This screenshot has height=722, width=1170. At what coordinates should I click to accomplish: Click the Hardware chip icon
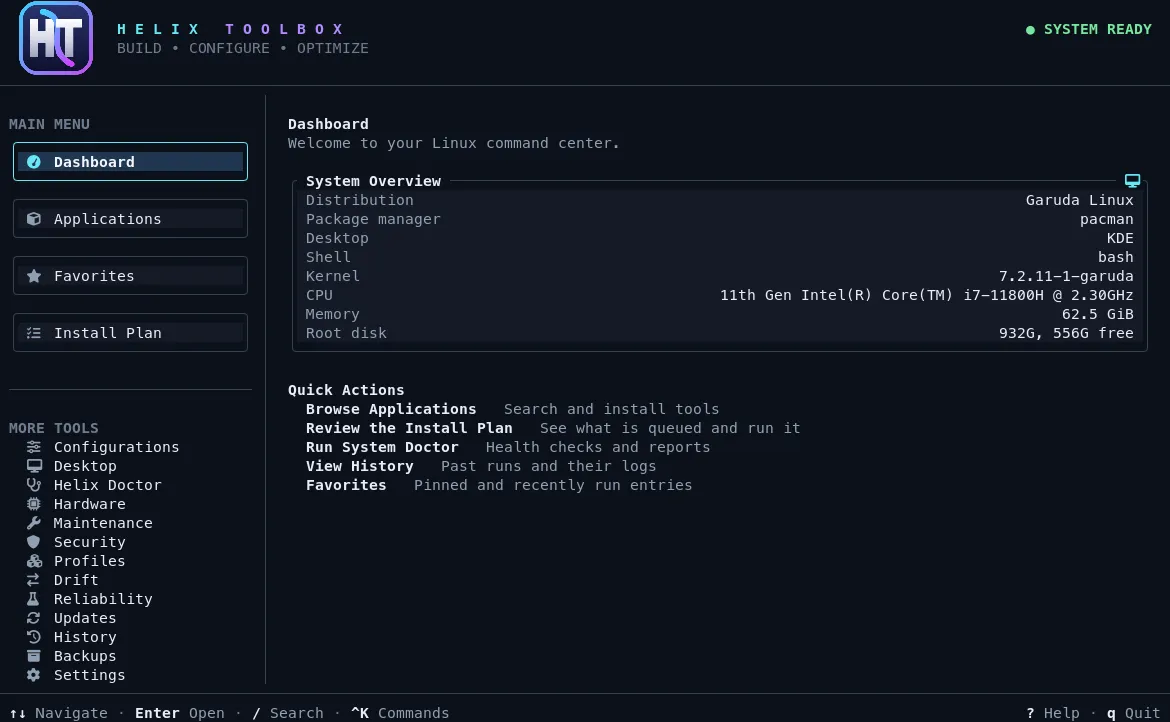[x=34, y=503]
